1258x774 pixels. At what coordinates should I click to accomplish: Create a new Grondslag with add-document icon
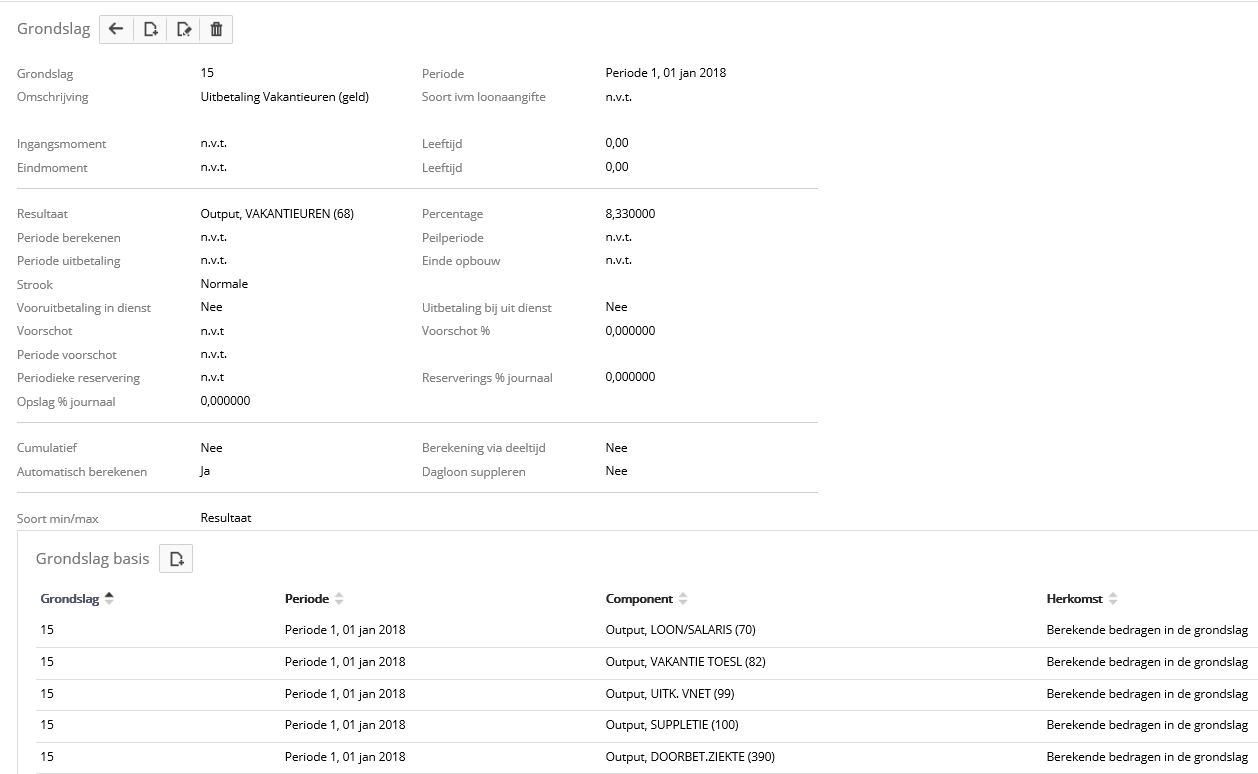click(x=150, y=29)
